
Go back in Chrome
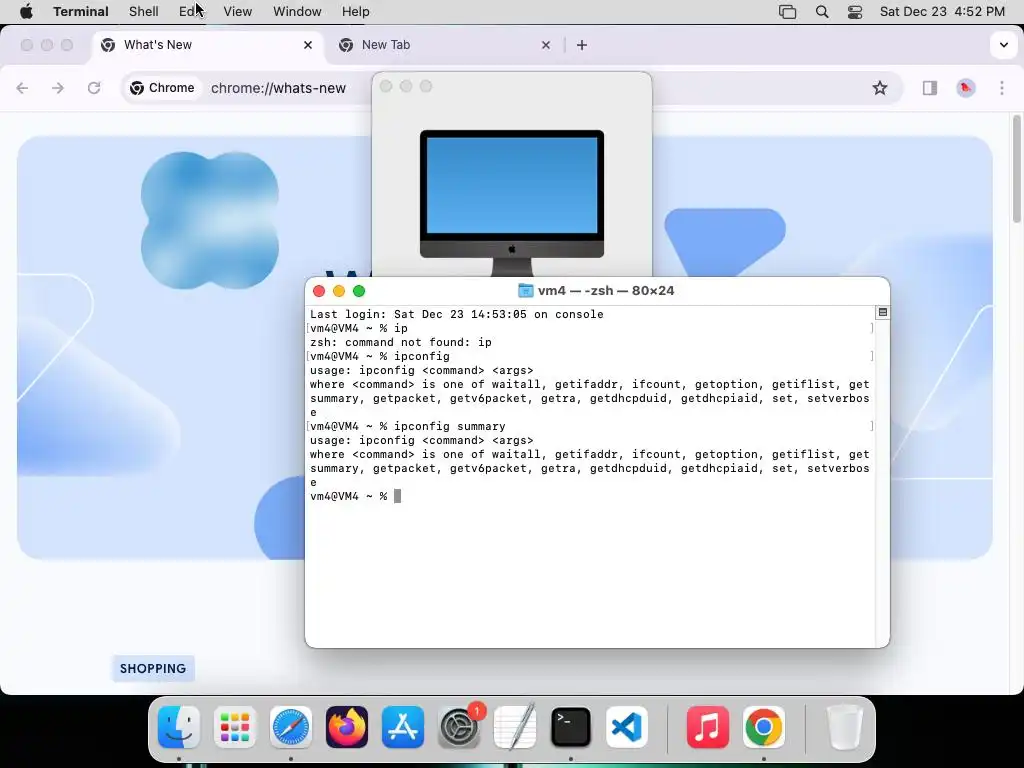[x=22, y=88]
